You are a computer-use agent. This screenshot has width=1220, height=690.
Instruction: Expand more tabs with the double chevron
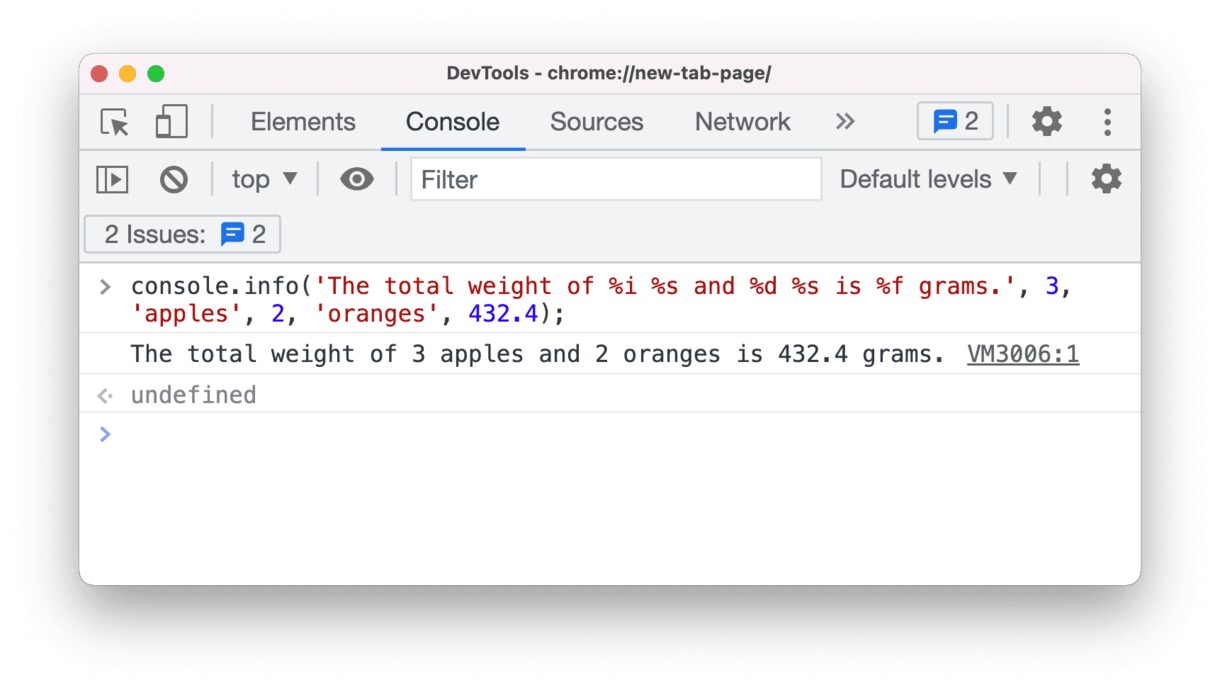pos(845,122)
